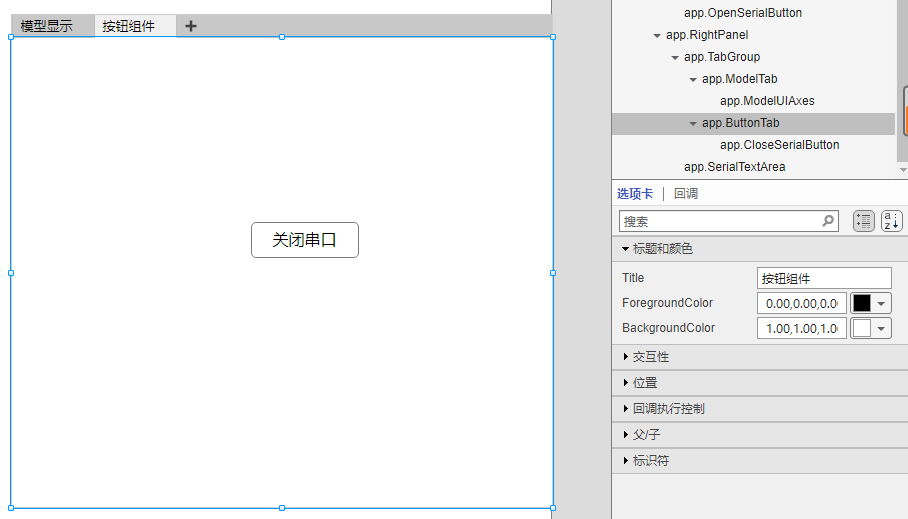Screen dimensions: 908x519
Task: Select app.ButtonTab tree node
Action: tap(741, 123)
